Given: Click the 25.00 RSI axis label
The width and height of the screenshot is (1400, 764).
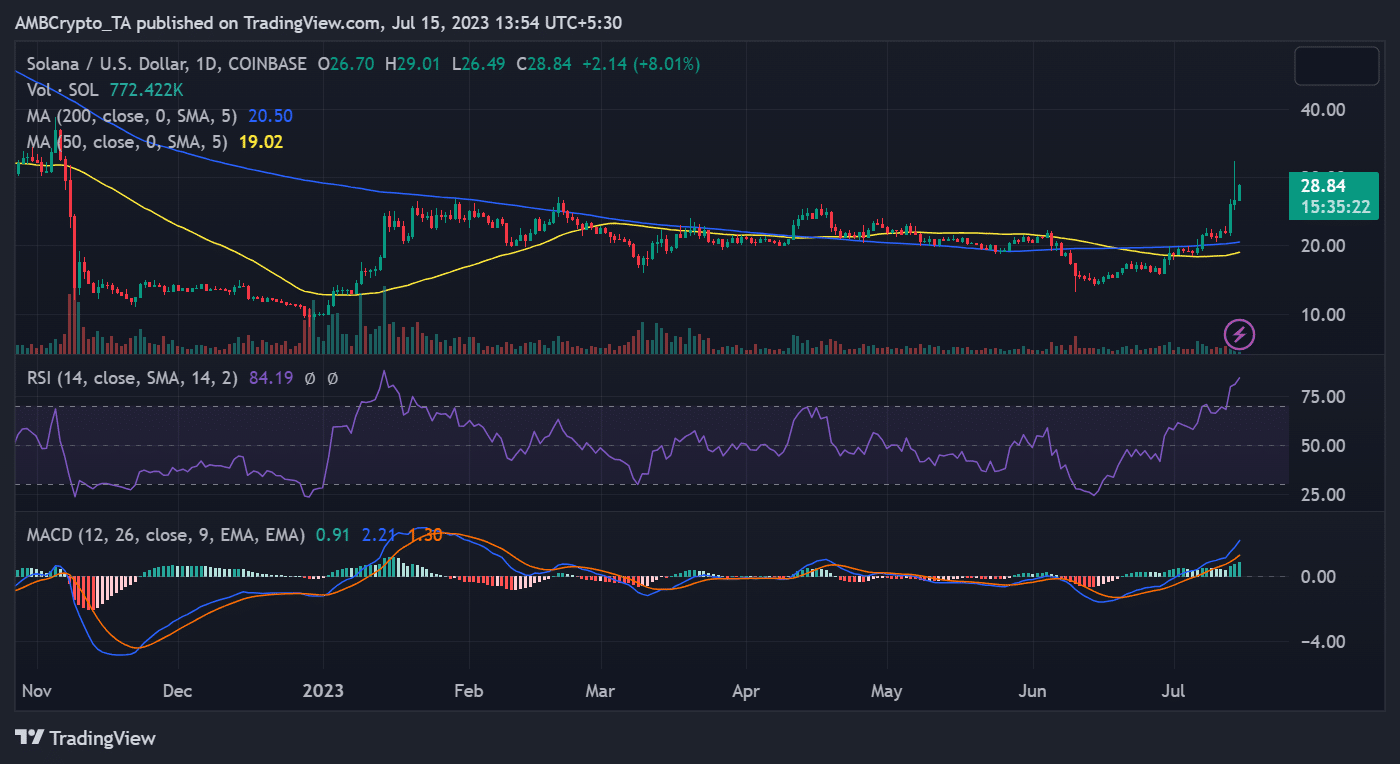Looking at the screenshot, I should (x=1322, y=494).
